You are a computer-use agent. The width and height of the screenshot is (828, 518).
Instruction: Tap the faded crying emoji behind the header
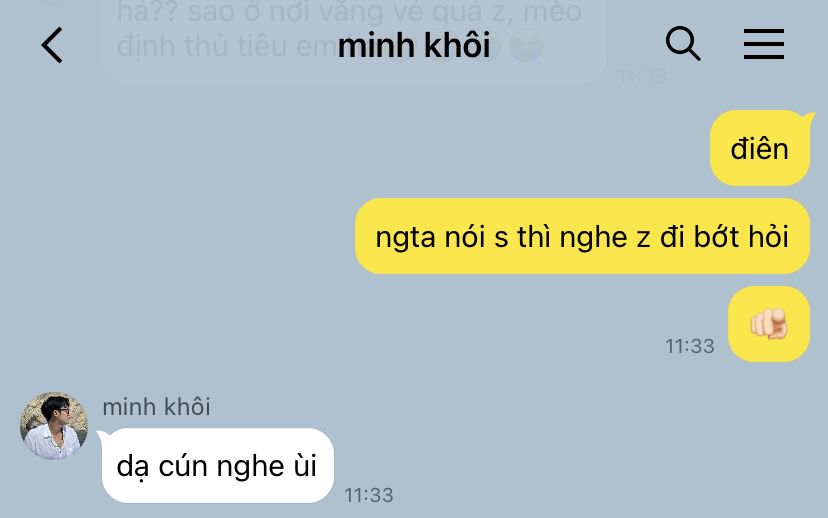pyautogui.click(x=526, y=45)
